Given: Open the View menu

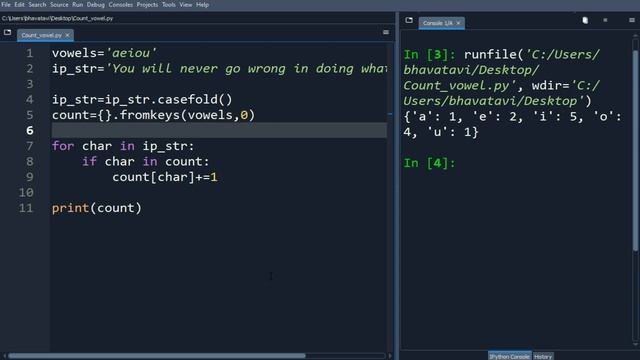Looking at the screenshot, I should click(186, 5).
